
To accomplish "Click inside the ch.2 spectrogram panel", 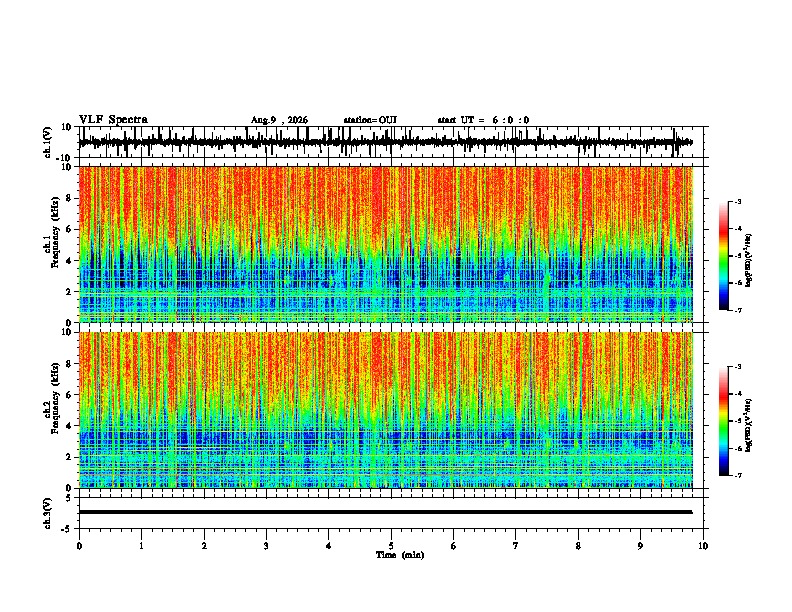I will [x=386, y=410].
